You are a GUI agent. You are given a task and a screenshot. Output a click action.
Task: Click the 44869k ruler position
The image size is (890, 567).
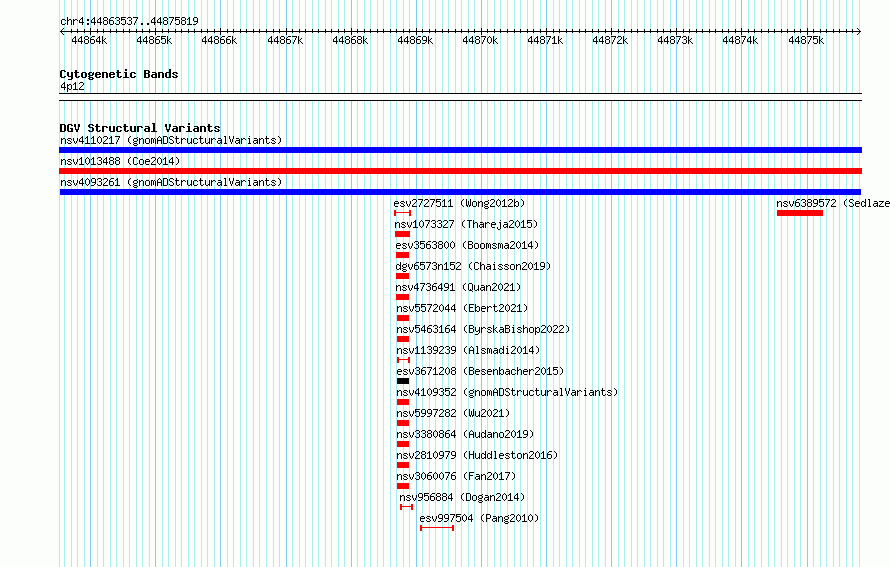pos(415,40)
